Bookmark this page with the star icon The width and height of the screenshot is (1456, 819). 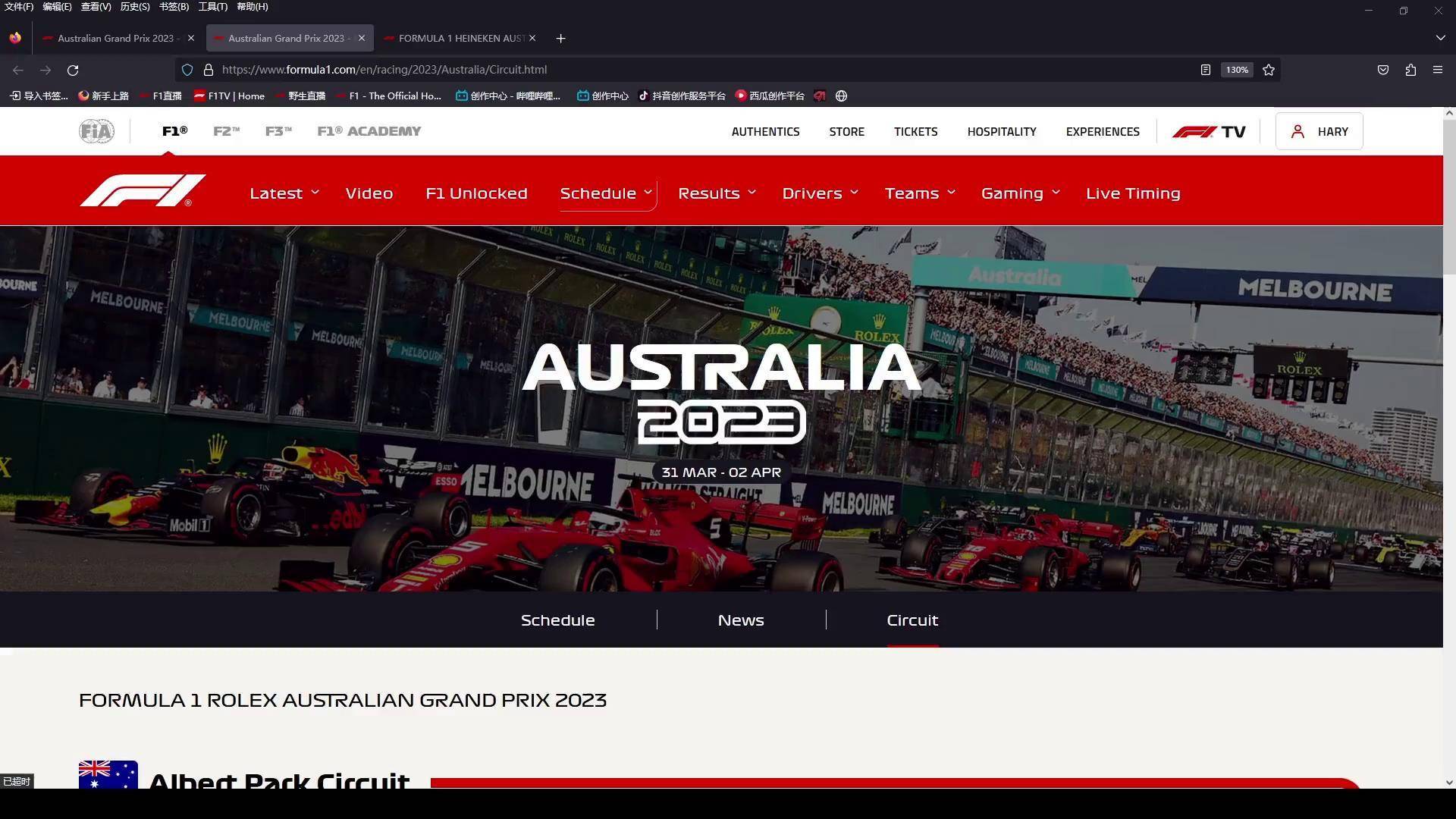(x=1269, y=70)
